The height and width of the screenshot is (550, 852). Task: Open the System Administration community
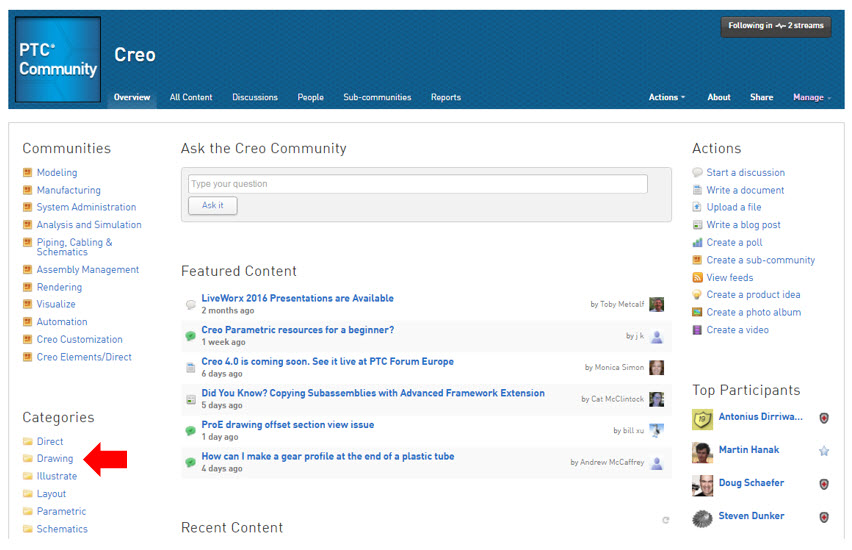pyautogui.click(x=86, y=207)
